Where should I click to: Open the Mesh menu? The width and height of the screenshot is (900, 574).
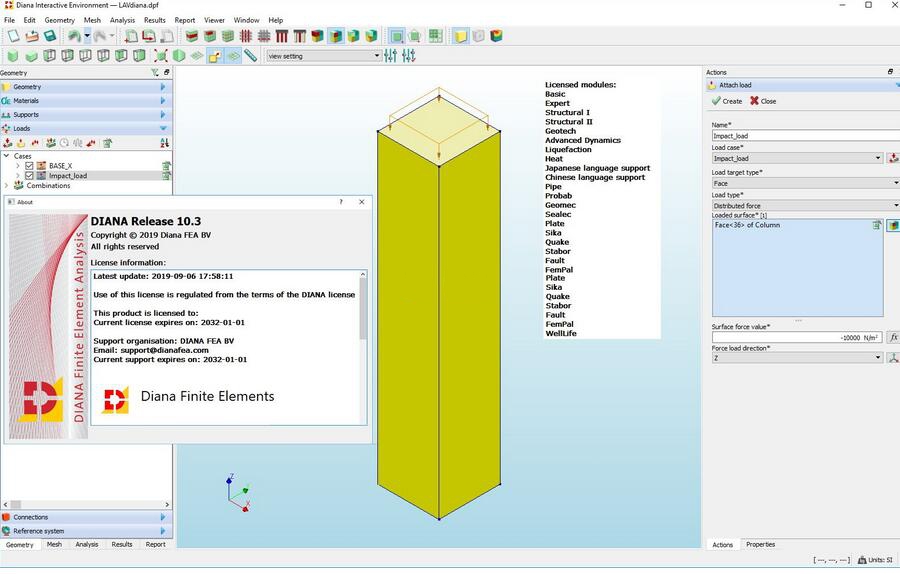92,20
